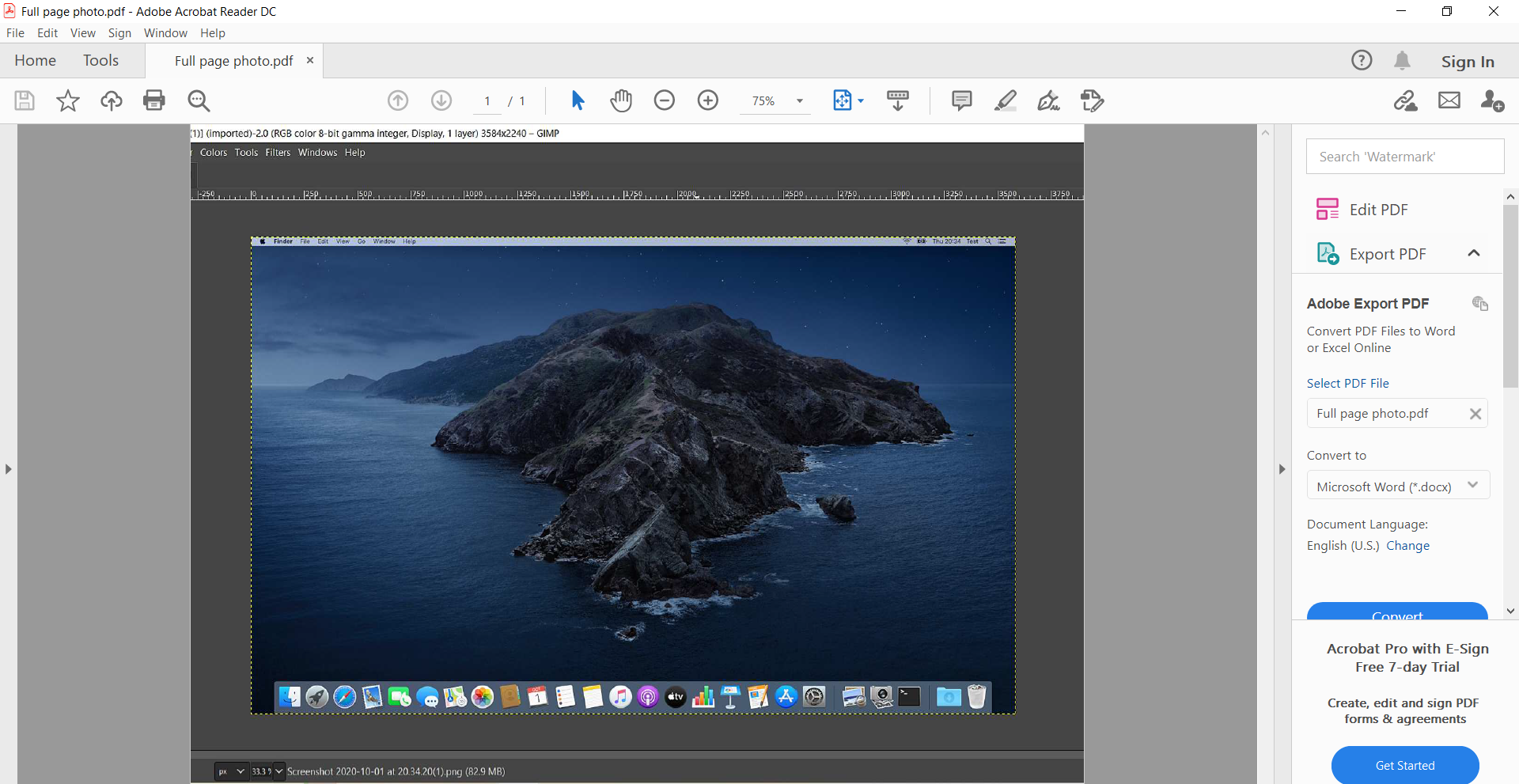Screen dimensions: 1519x784
Task: Click the zoom in plus icon
Action: click(708, 100)
